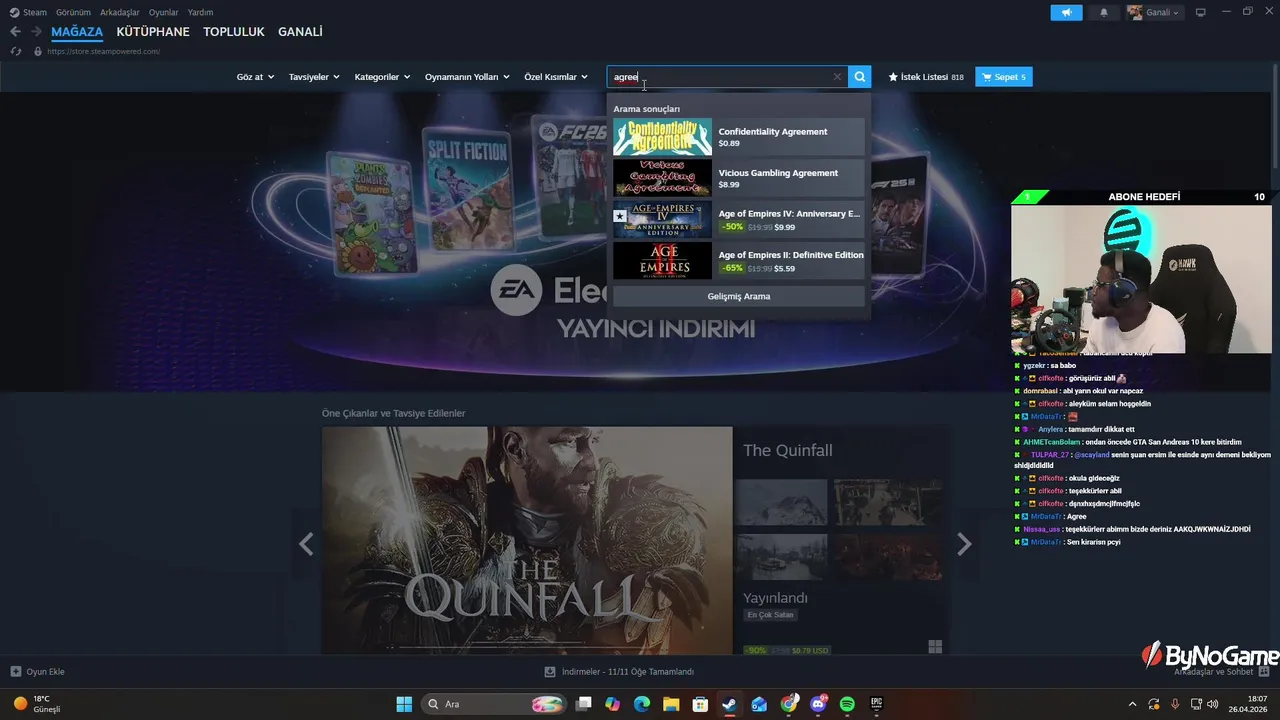Expand the Göz at dropdown
The image size is (1280, 720).
tap(255, 77)
